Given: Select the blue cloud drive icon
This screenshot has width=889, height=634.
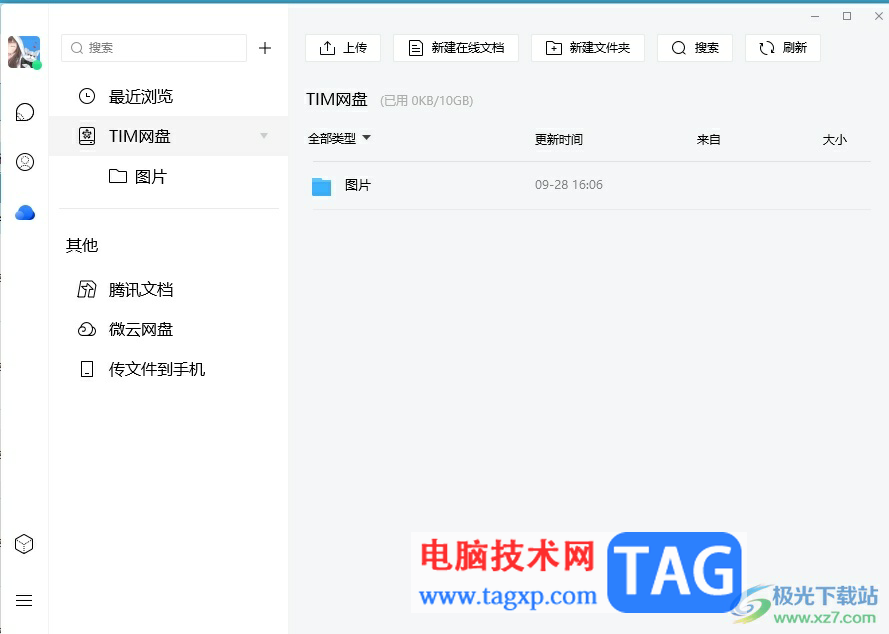Looking at the screenshot, I should (25, 213).
